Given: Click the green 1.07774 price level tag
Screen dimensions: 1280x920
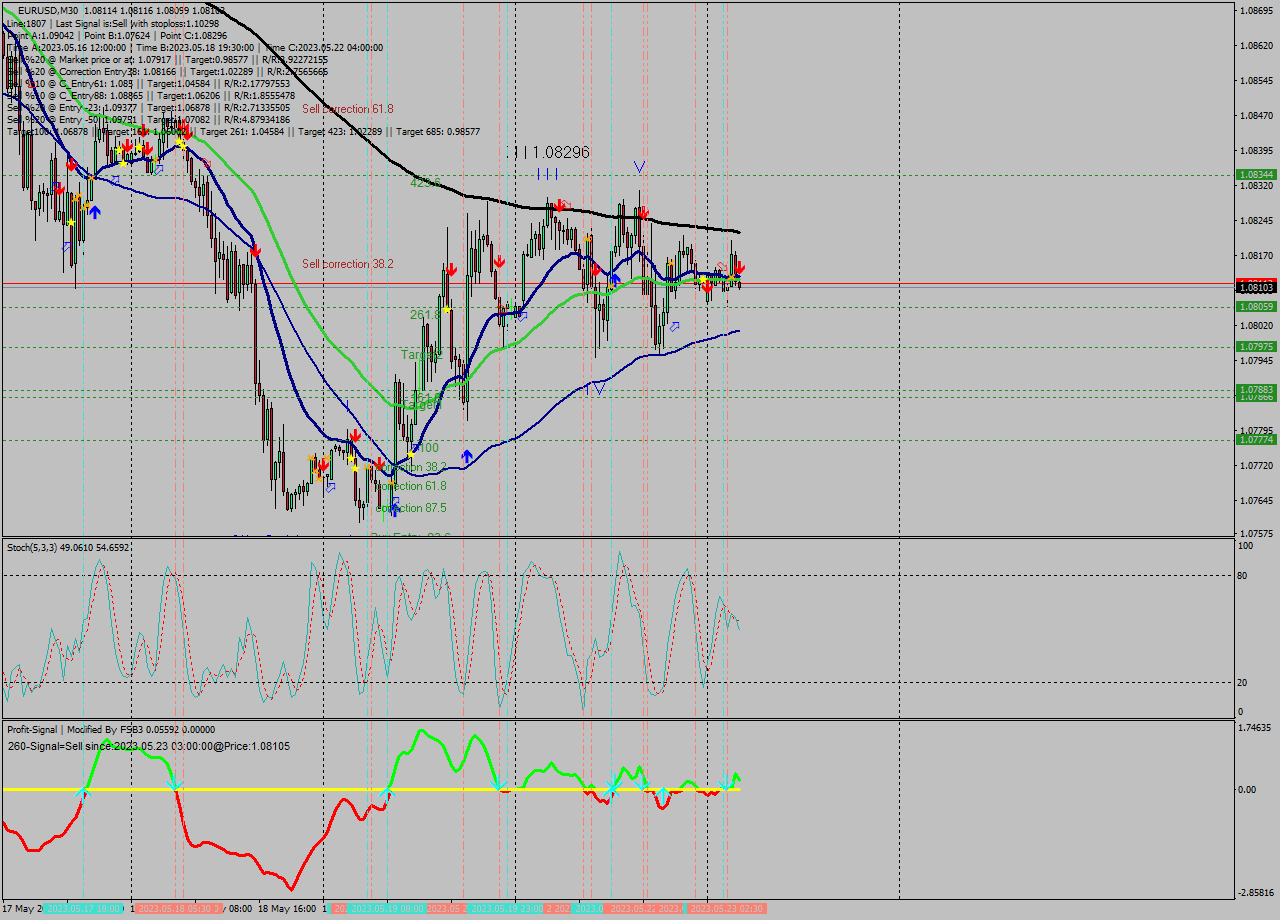Looking at the screenshot, I should (x=1256, y=440).
